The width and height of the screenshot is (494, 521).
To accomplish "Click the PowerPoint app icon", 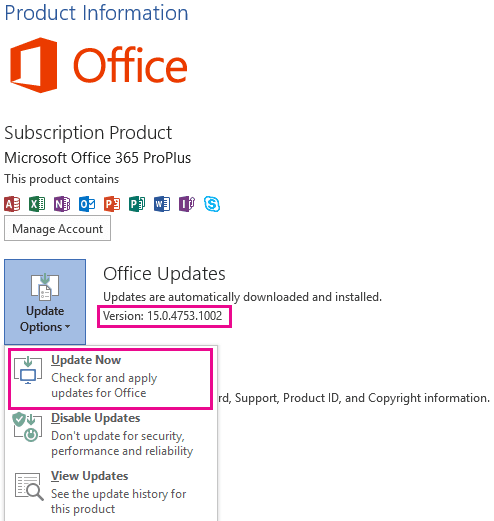I will (112, 204).
